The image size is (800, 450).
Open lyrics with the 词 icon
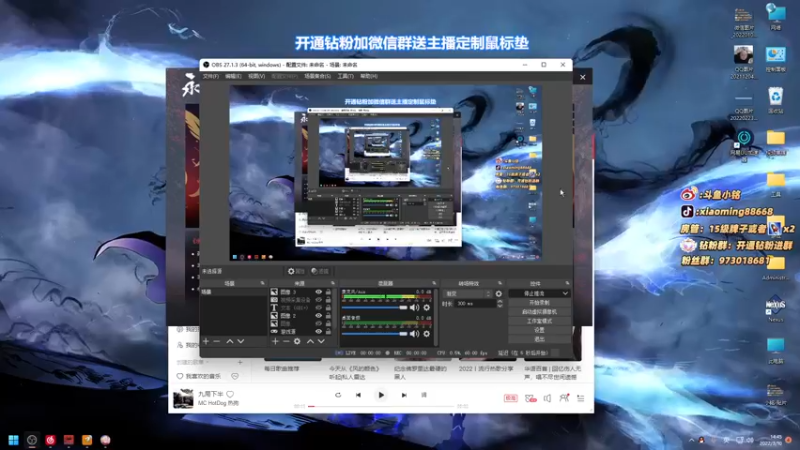point(424,395)
